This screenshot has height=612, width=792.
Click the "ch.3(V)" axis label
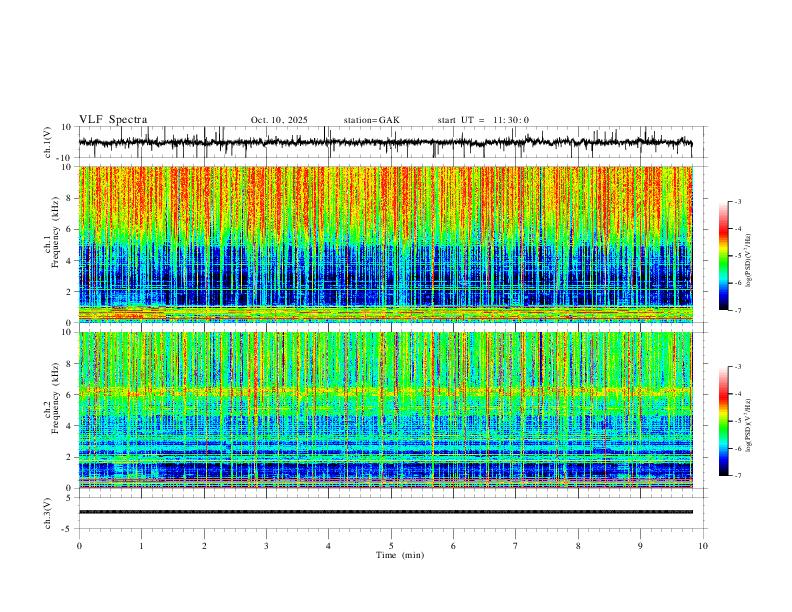48,513
